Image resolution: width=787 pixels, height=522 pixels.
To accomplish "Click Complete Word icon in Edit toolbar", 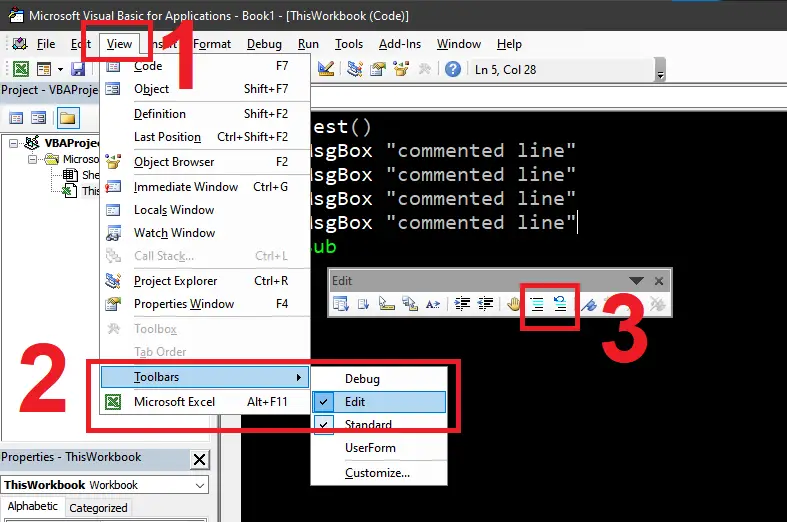I will coord(433,304).
